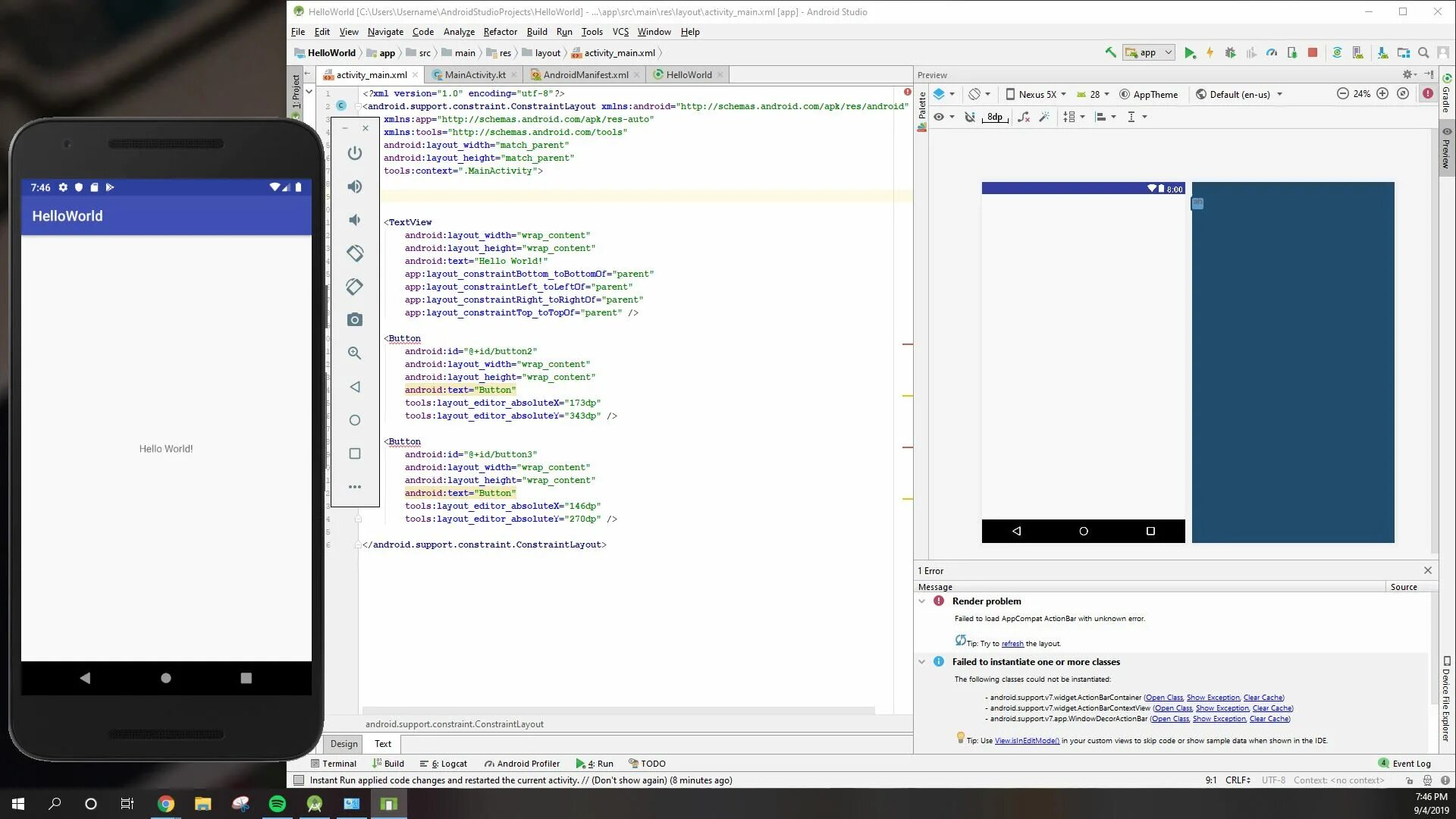1456x819 pixels.
Task: Apply Changes with the lightning bolt icon
Action: pyautogui.click(x=1210, y=53)
